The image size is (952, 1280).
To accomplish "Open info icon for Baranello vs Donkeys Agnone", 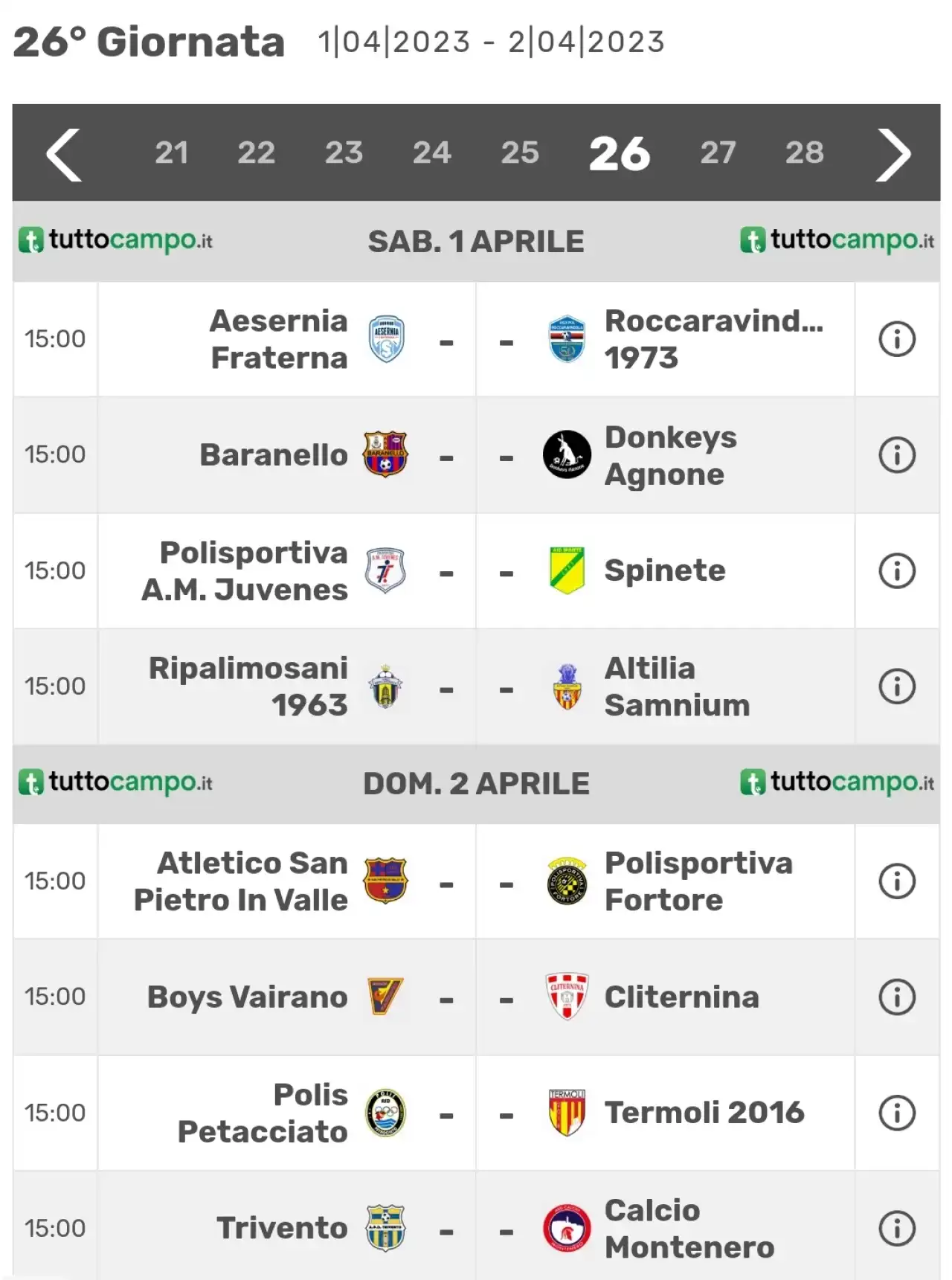I will coord(897,454).
